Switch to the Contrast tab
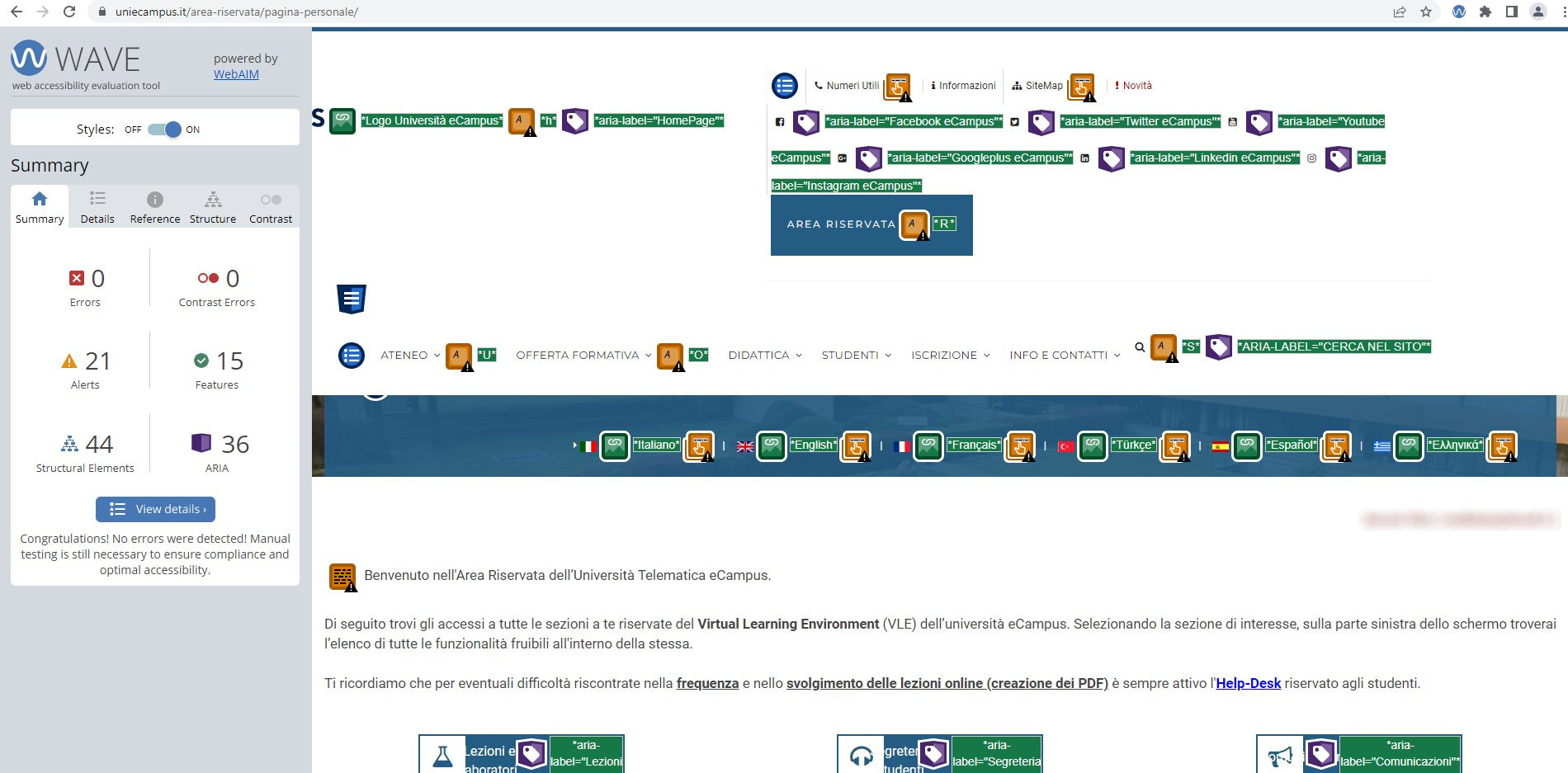The image size is (1568, 773). (x=271, y=208)
